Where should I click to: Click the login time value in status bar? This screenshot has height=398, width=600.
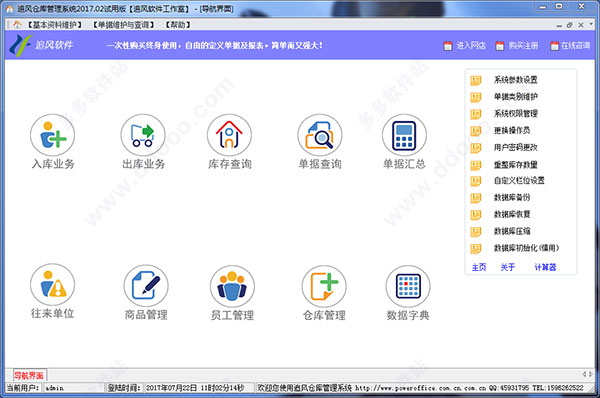(199, 388)
